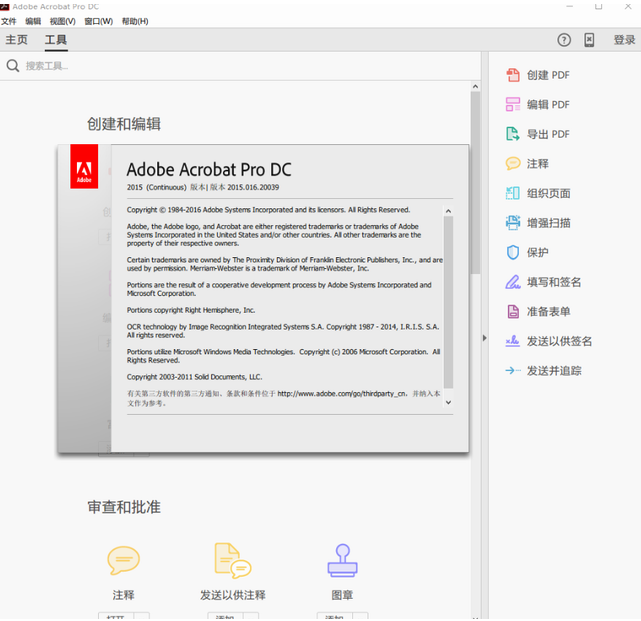
Task: Click the Send for Signature icon
Action: click(x=513, y=341)
